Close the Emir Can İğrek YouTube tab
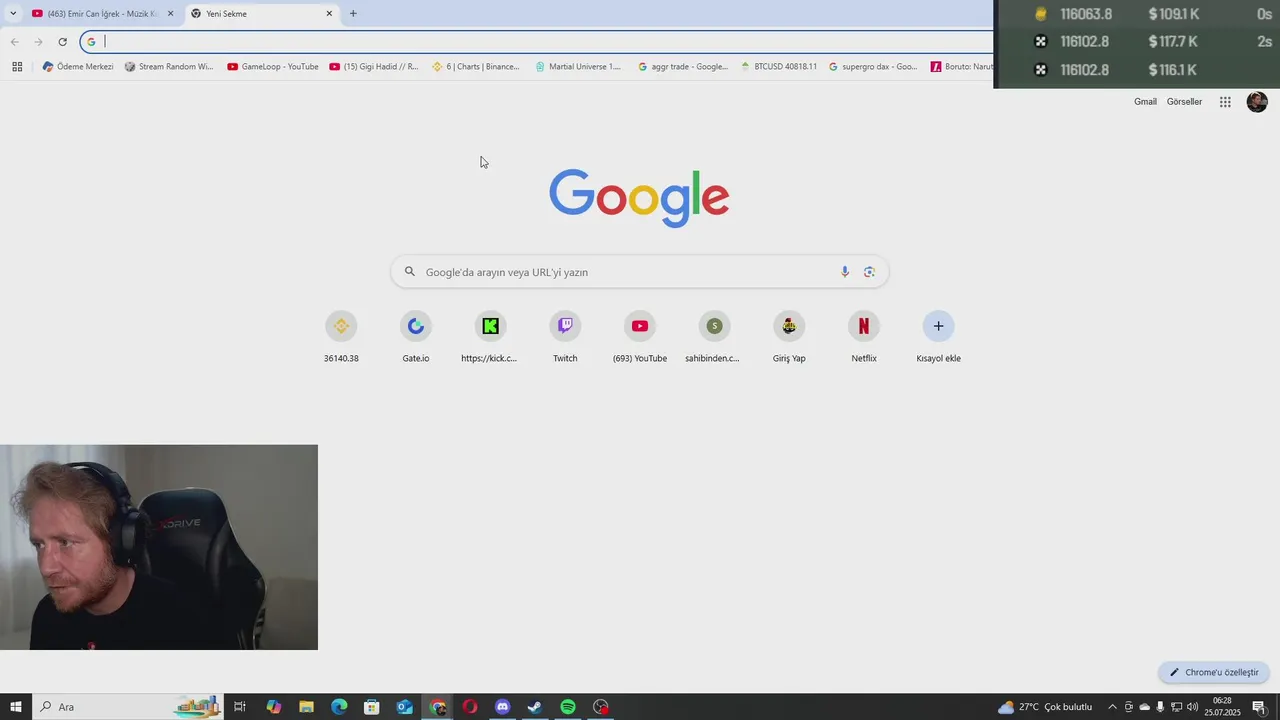Screen dimensions: 1280x720 [x=170, y=14]
